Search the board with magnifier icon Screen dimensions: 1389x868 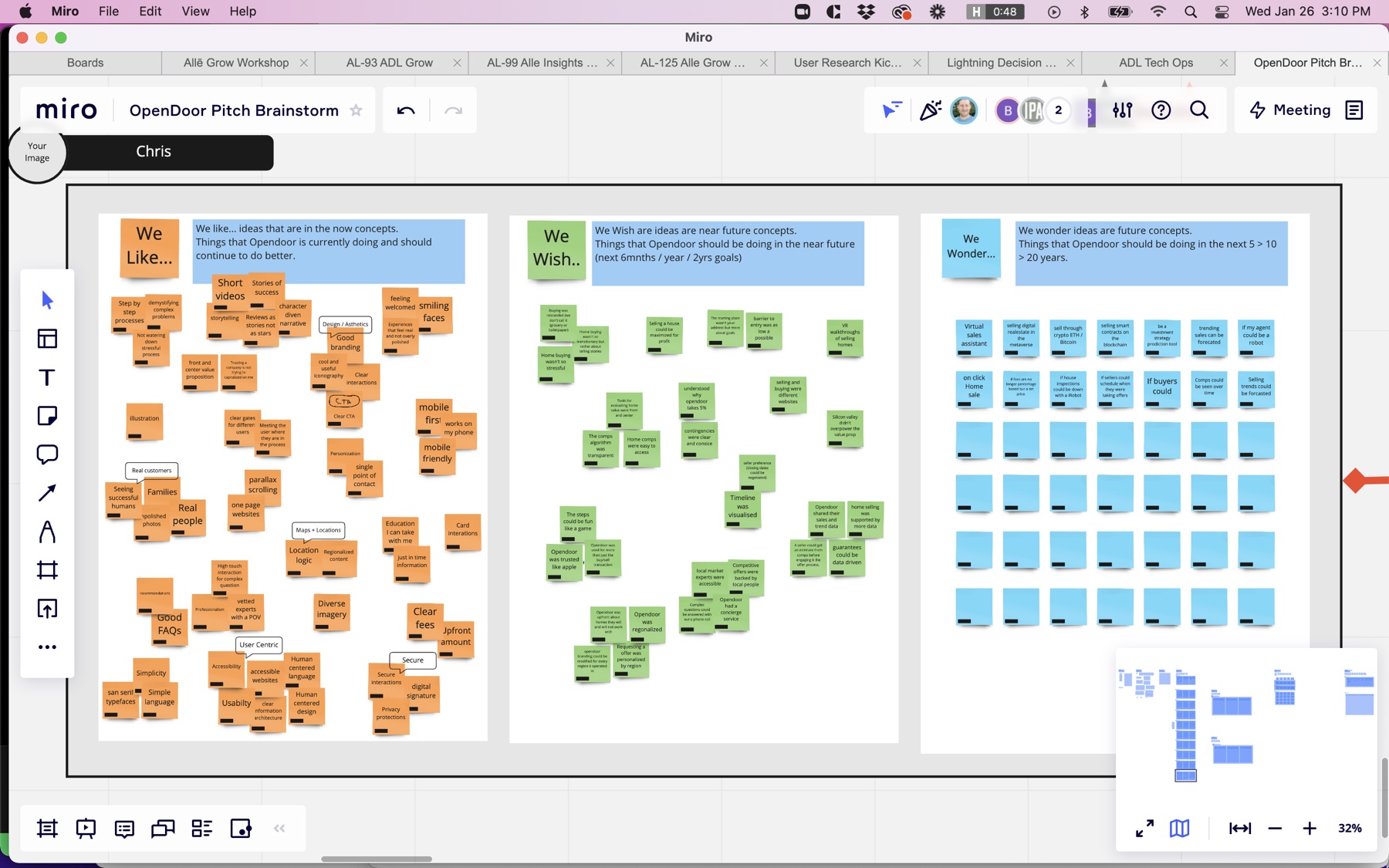coord(1199,110)
